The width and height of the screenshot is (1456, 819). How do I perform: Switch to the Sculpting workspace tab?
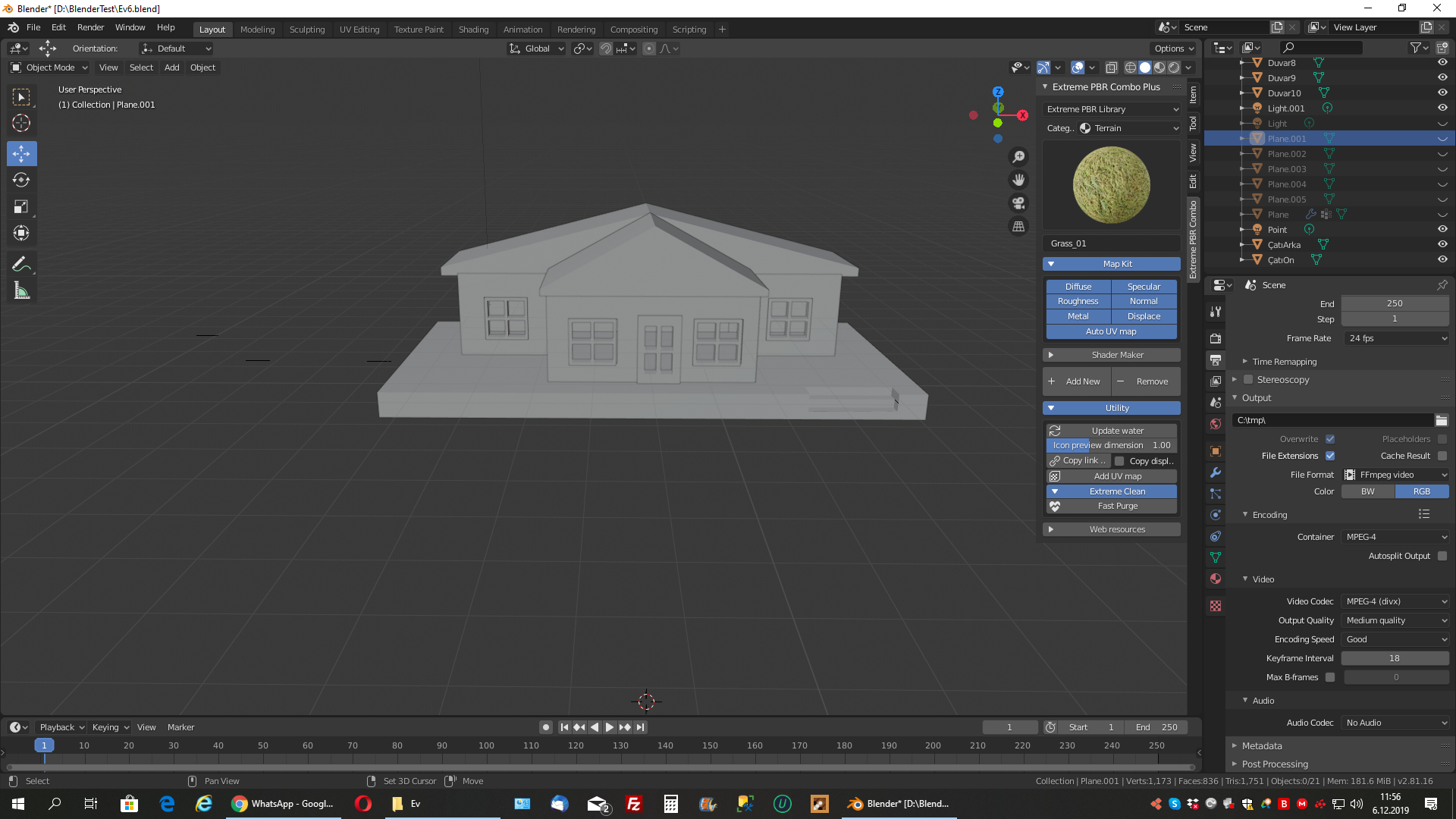pyautogui.click(x=306, y=30)
